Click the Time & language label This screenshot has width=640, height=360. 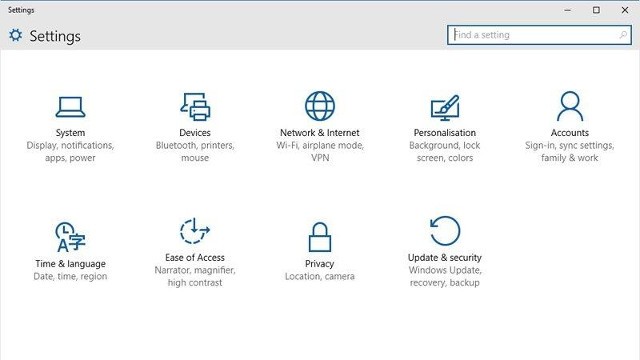70,264
